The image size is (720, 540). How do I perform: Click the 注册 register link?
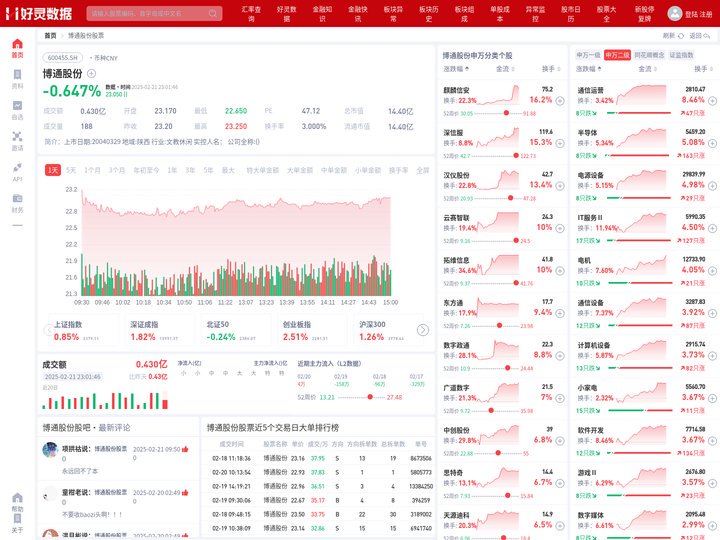point(706,14)
